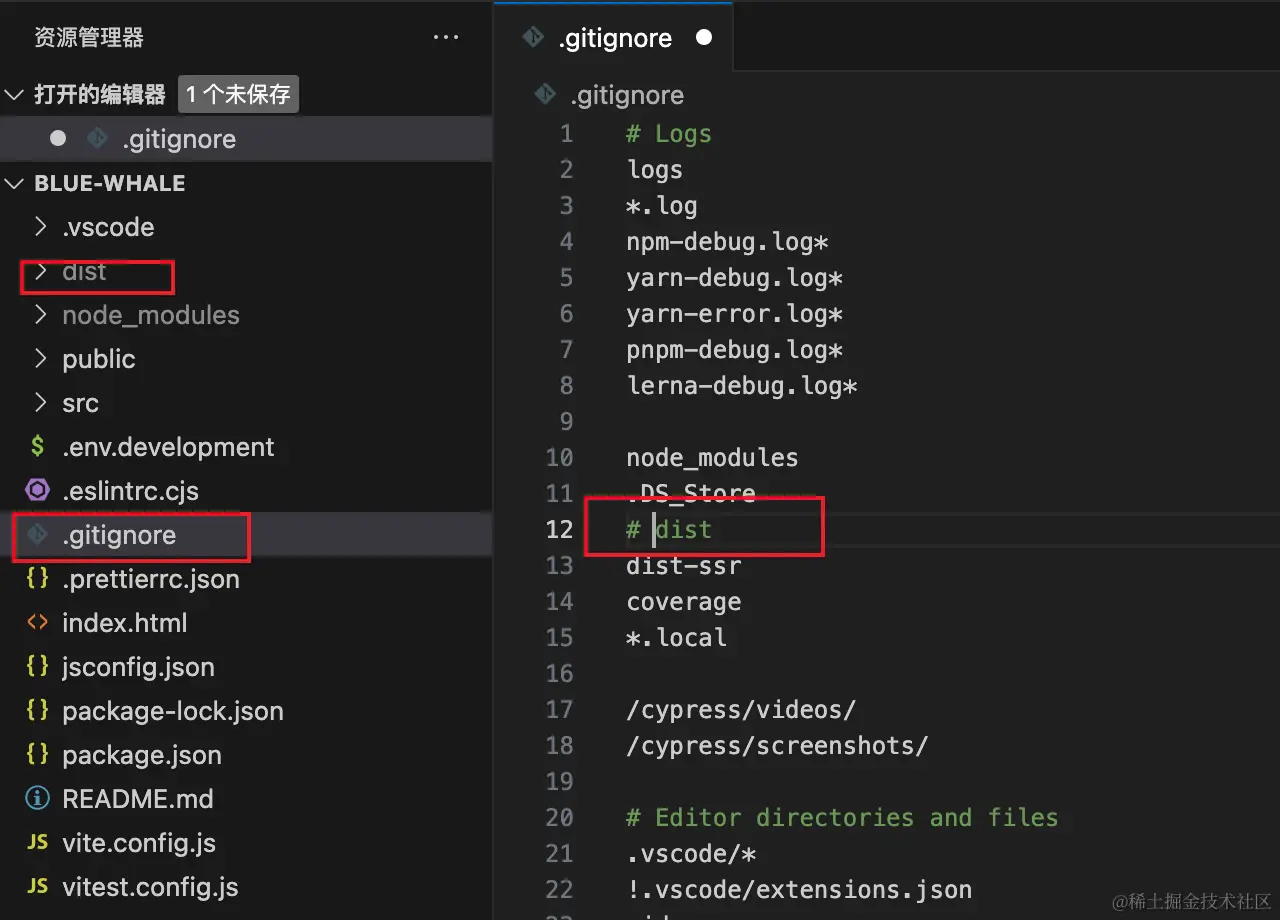
Task: Open the explorer's more actions ellipsis menu
Action: (x=445, y=38)
